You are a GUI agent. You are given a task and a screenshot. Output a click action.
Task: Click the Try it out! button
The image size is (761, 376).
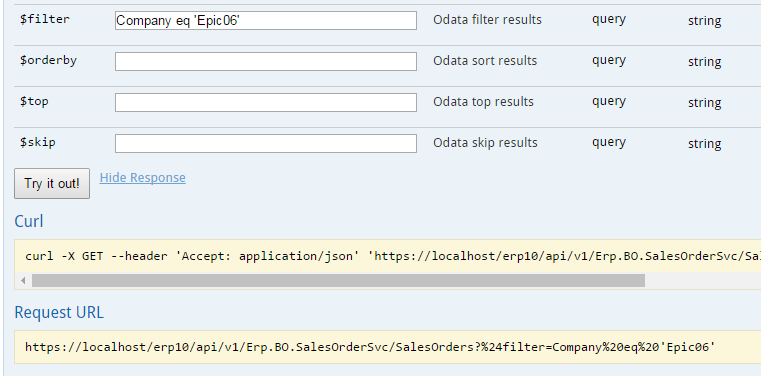[52, 183]
